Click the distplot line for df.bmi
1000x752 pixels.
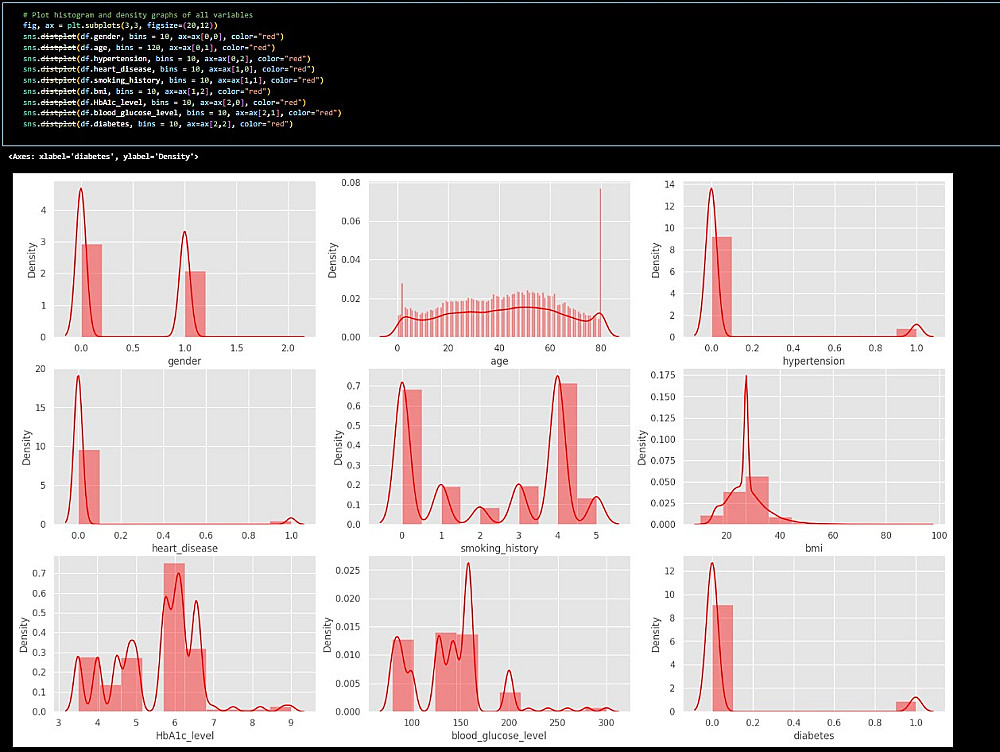[x=147, y=91]
